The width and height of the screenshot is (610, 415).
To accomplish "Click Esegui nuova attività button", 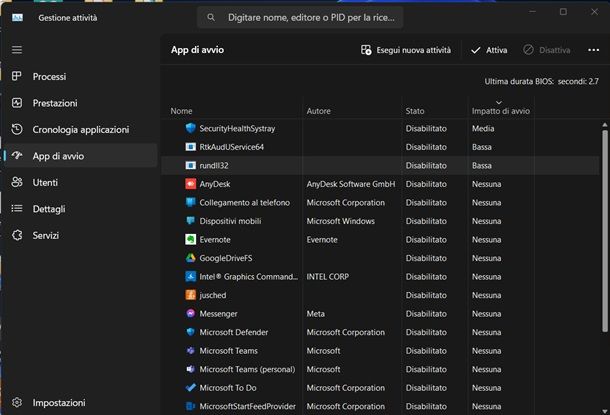I will click(x=406, y=50).
